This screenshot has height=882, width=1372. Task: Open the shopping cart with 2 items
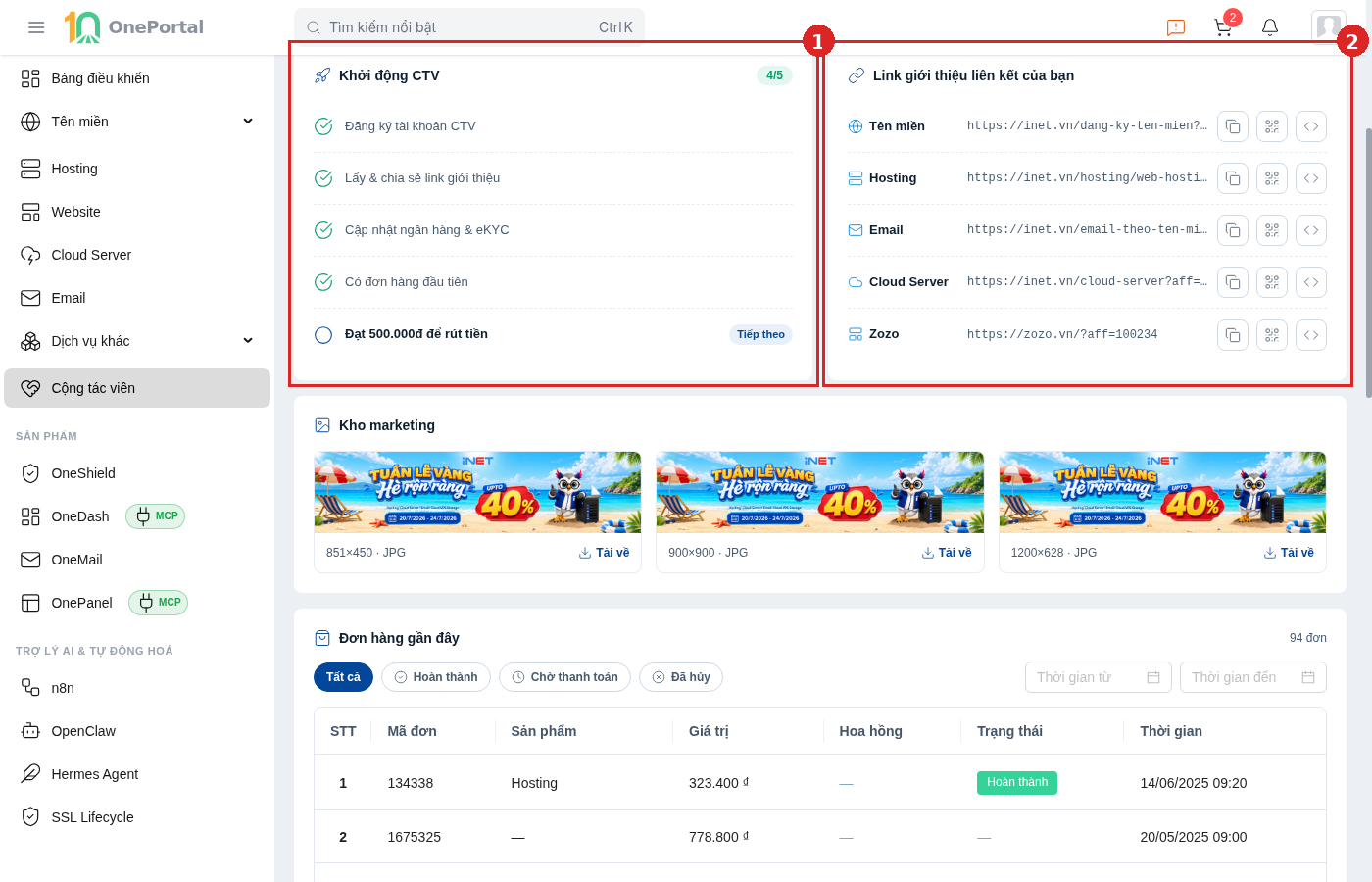pyautogui.click(x=1223, y=27)
